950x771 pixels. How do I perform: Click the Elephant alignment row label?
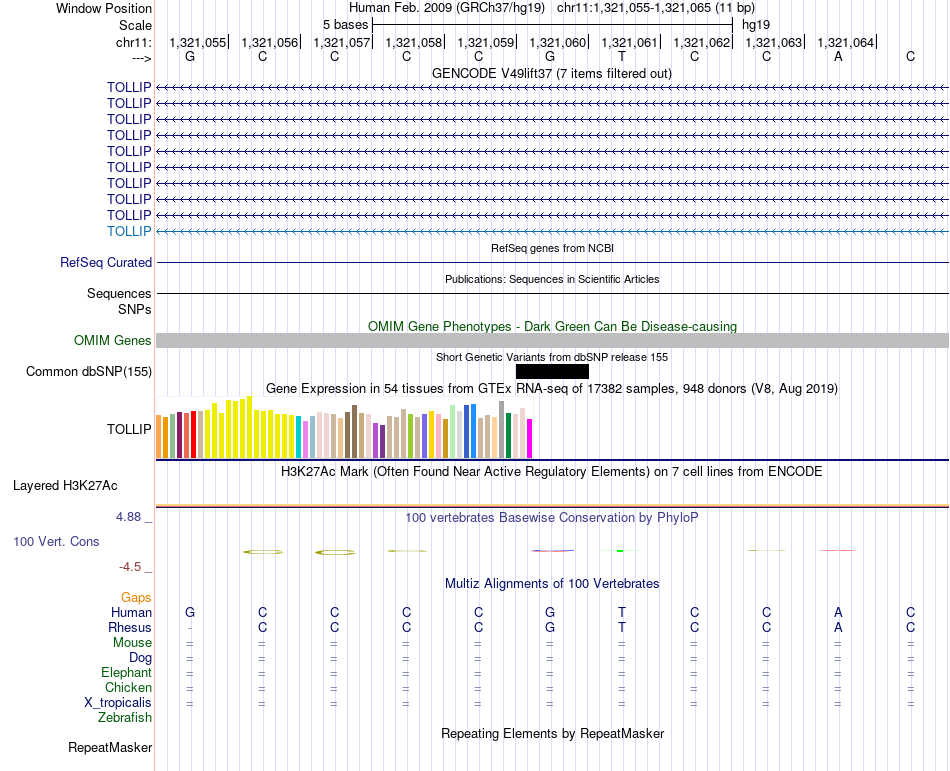coord(127,673)
